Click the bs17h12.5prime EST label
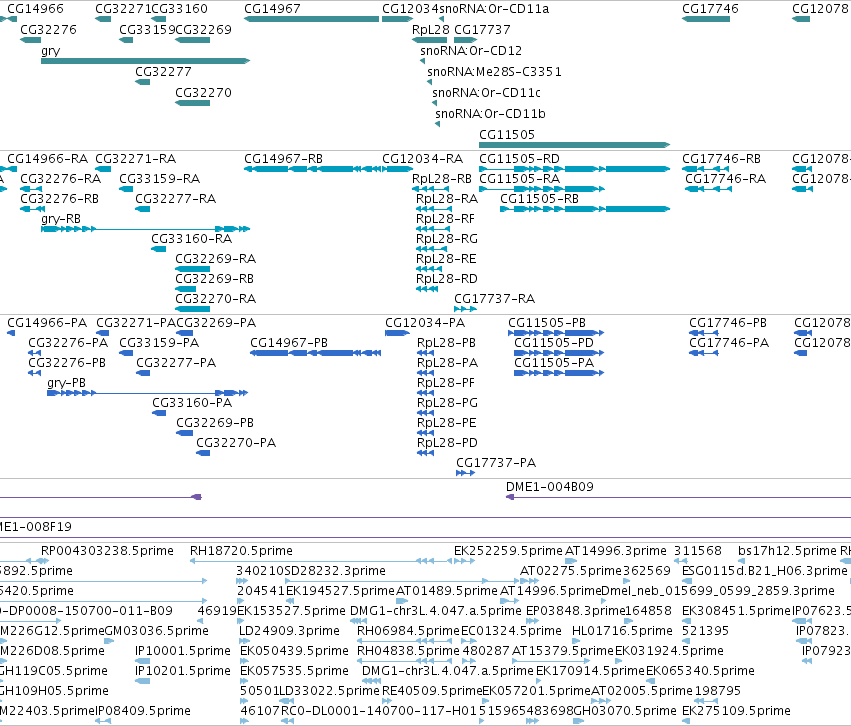851x726 pixels. pos(788,551)
